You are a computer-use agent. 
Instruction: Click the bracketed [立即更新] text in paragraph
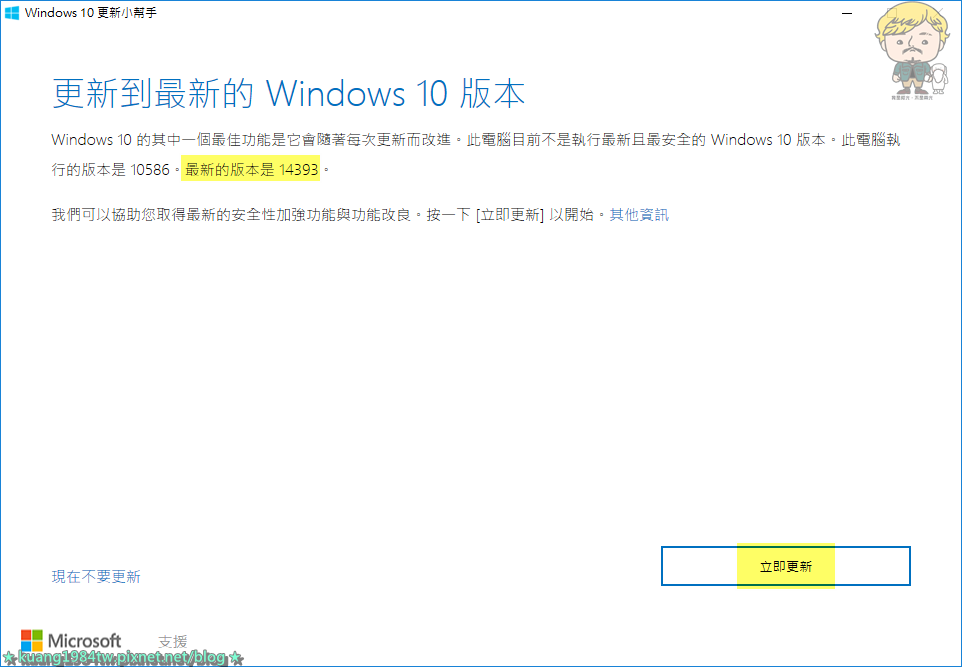(x=510, y=215)
